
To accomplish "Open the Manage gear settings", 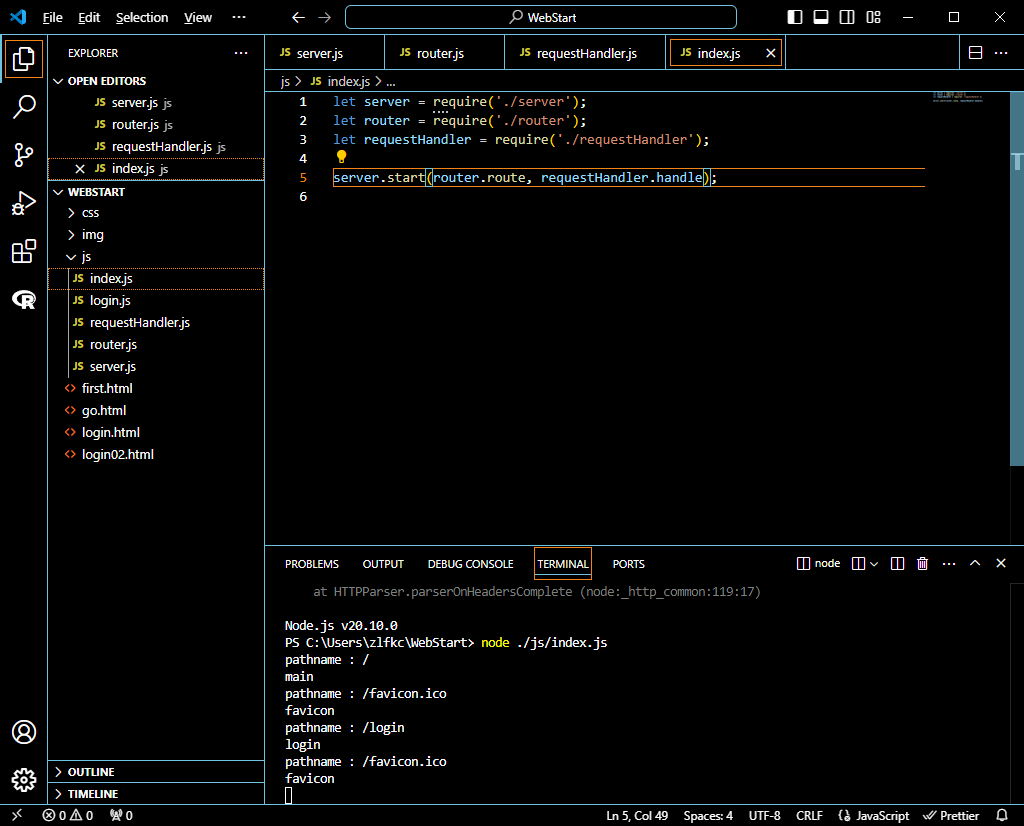I will pos(24,780).
